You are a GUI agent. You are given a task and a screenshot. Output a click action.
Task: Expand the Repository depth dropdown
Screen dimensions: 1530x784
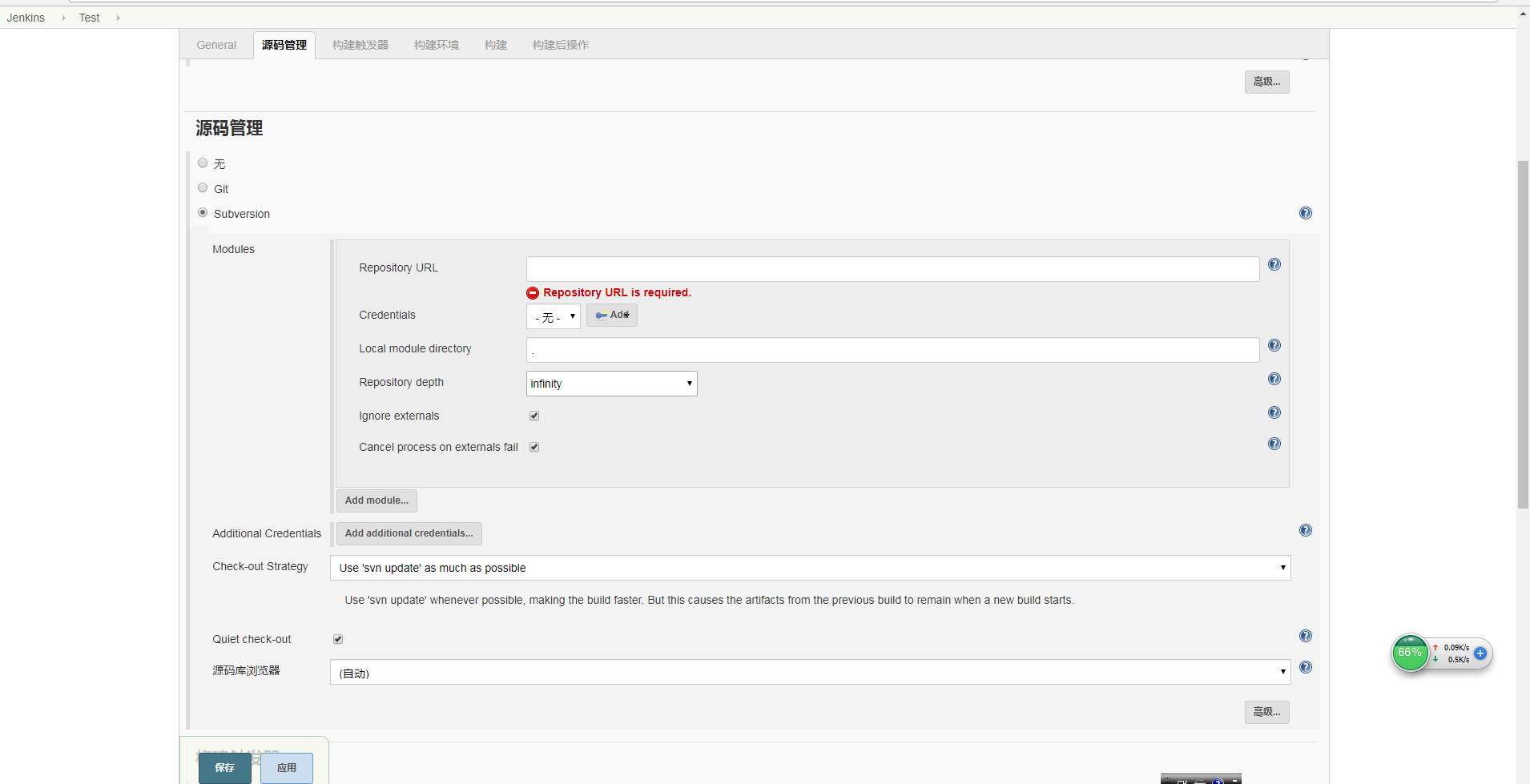[x=611, y=384]
